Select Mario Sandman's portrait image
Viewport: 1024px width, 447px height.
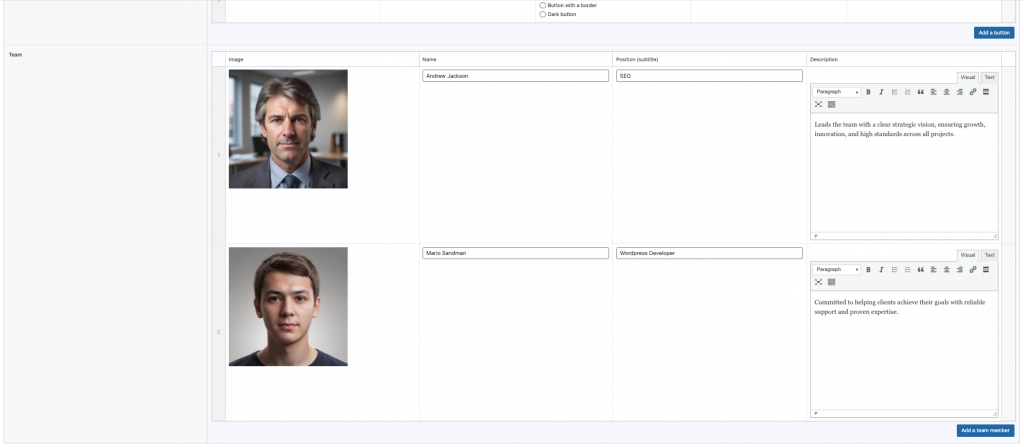288,306
